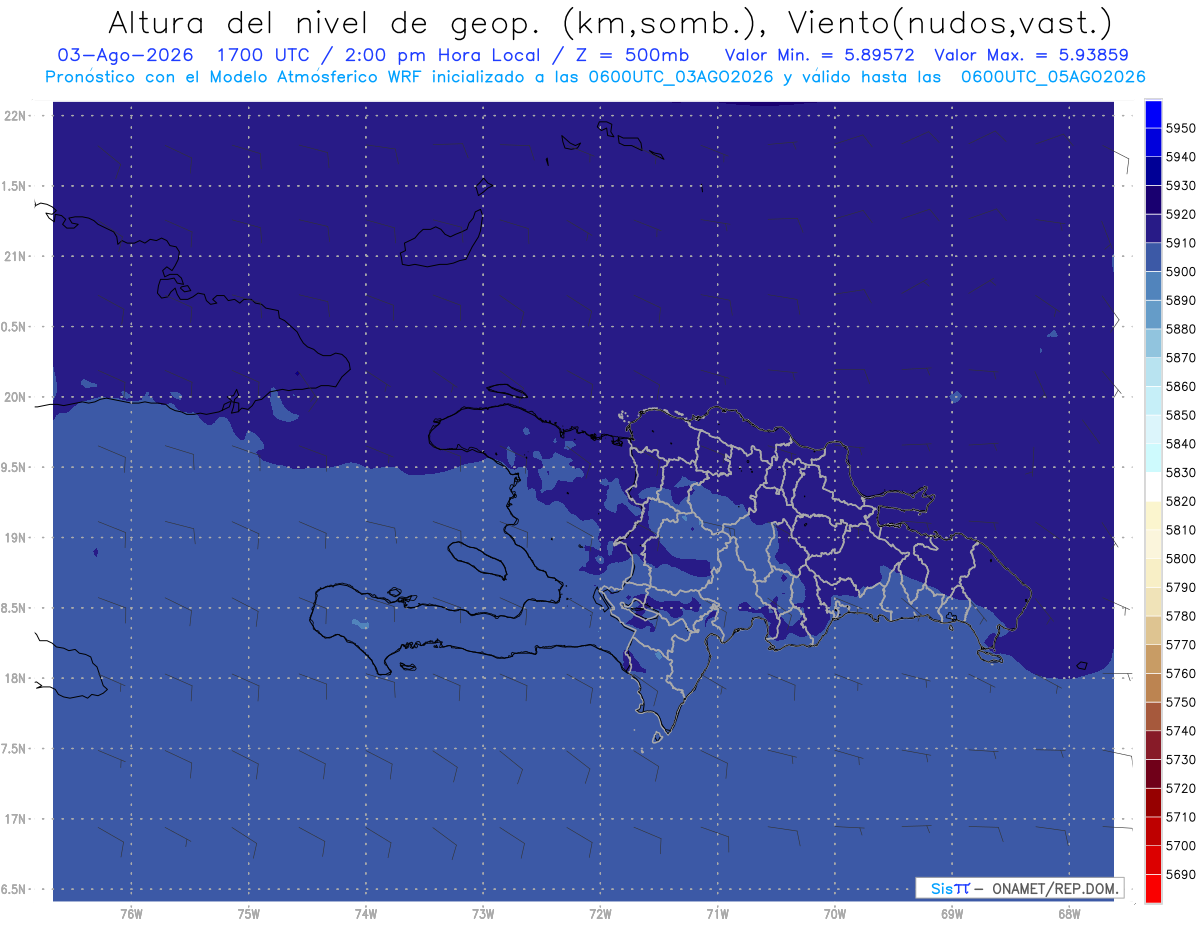The height and width of the screenshot is (927, 1200).
Task: Click the '5820' colorbar value
Action: [1180, 501]
